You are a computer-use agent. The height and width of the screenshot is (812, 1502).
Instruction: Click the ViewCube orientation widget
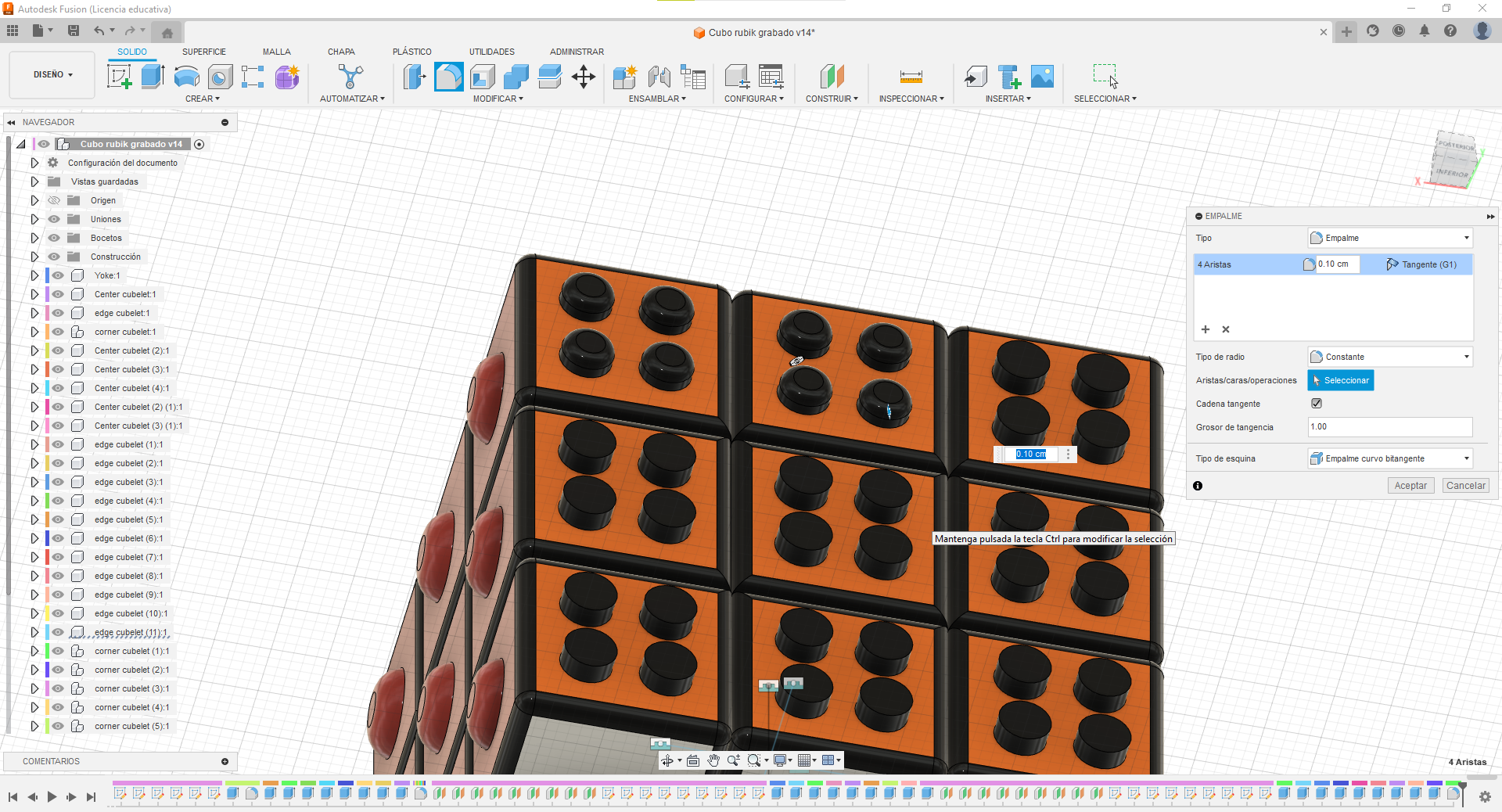click(x=1454, y=160)
